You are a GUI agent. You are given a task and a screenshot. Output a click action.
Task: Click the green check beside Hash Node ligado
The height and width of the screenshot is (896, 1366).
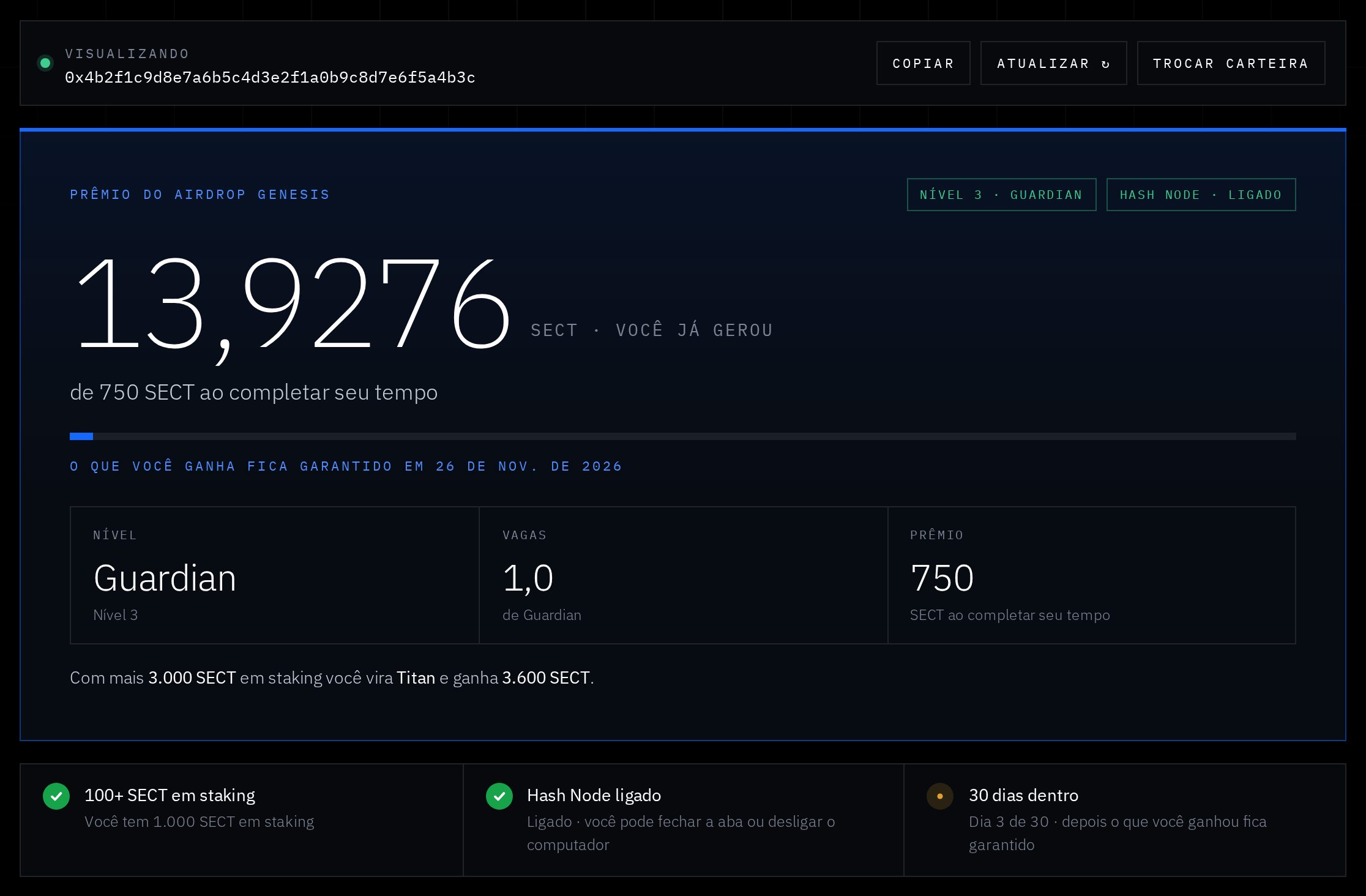click(x=499, y=796)
